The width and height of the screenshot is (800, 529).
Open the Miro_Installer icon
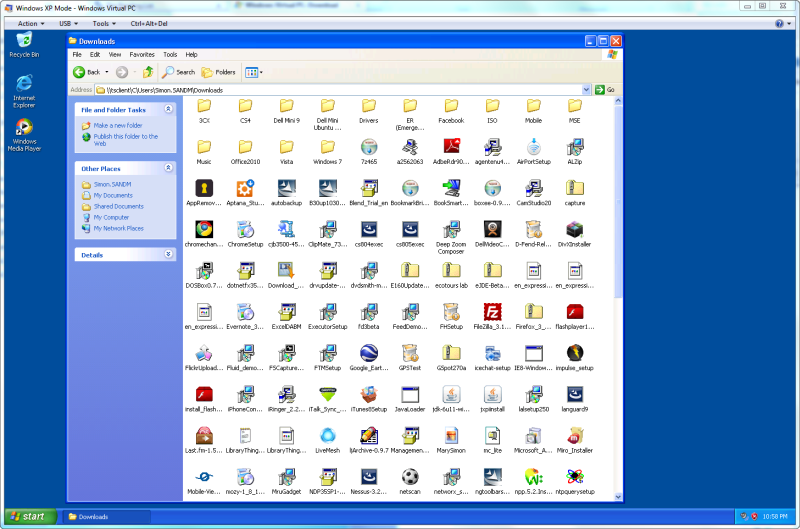point(574,436)
